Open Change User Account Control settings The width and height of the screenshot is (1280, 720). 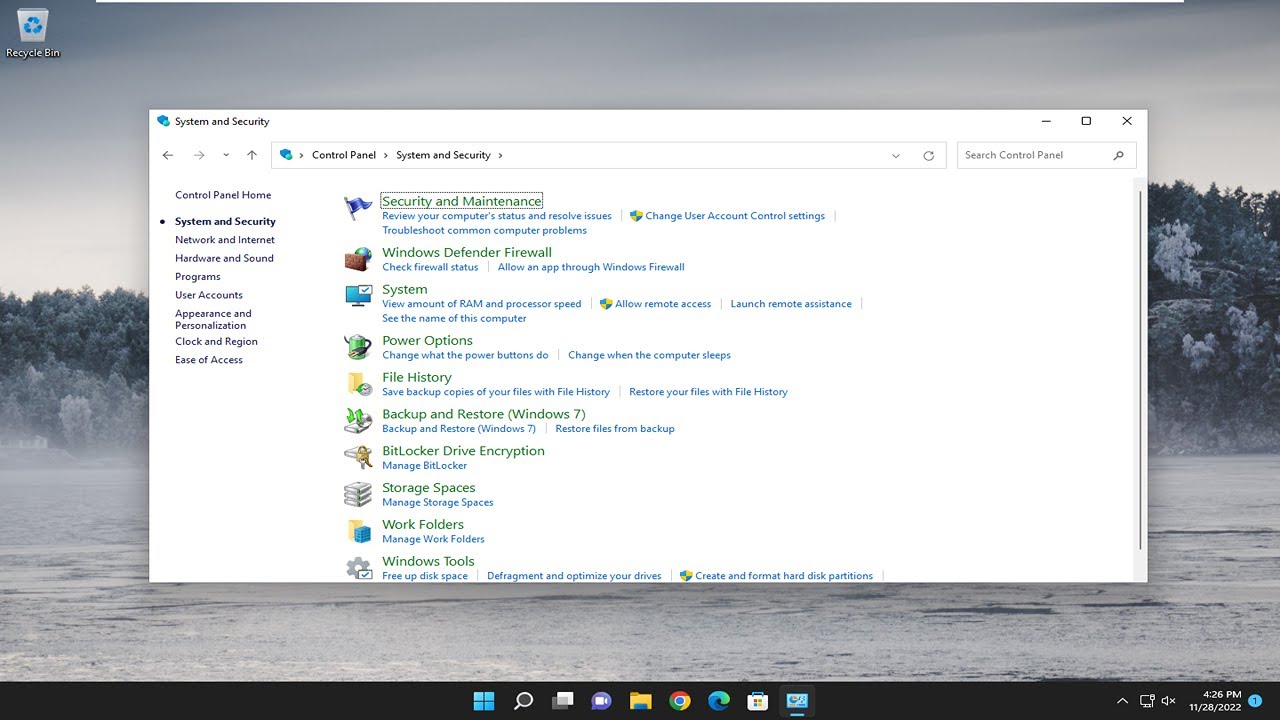coord(735,216)
